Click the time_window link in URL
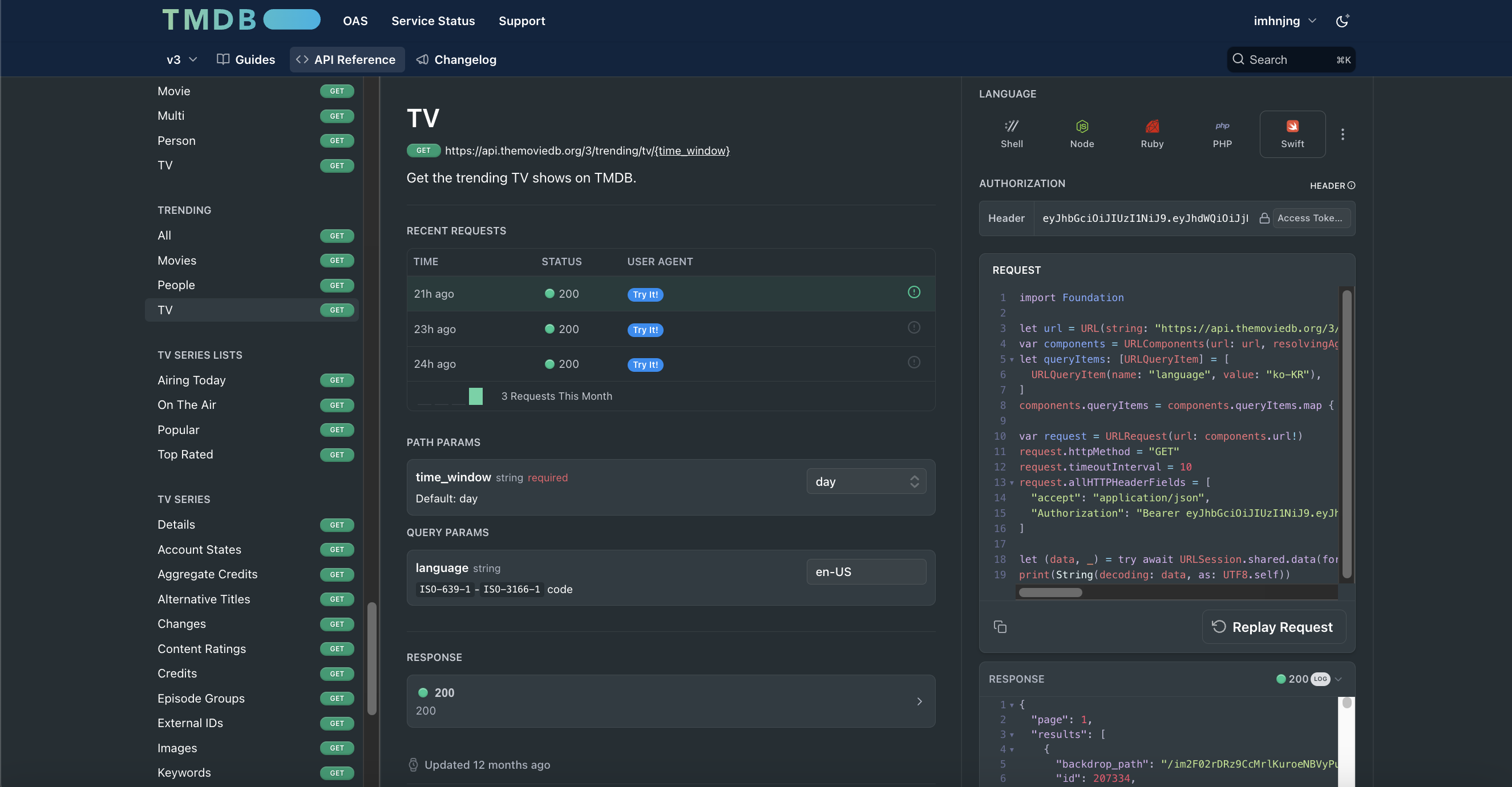Image resolution: width=1512 pixels, height=787 pixels. [x=692, y=151]
